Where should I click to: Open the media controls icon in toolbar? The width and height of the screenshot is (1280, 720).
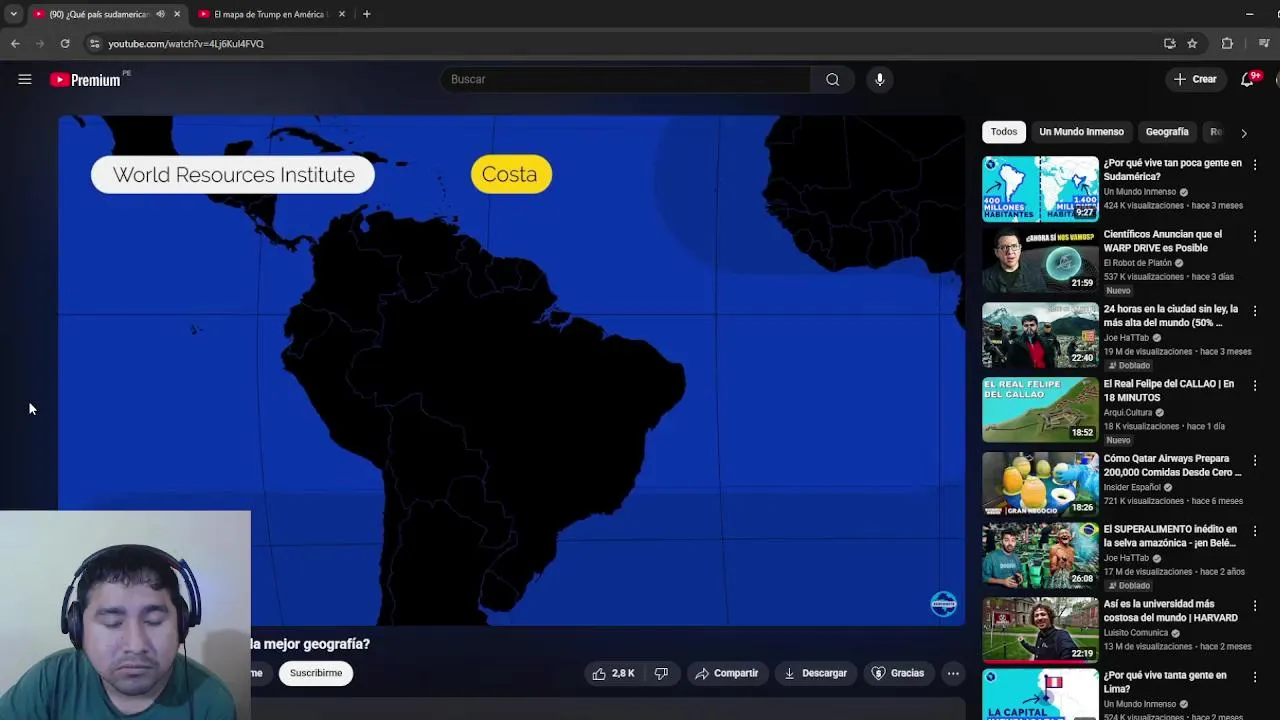click(x=1264, y=43)
